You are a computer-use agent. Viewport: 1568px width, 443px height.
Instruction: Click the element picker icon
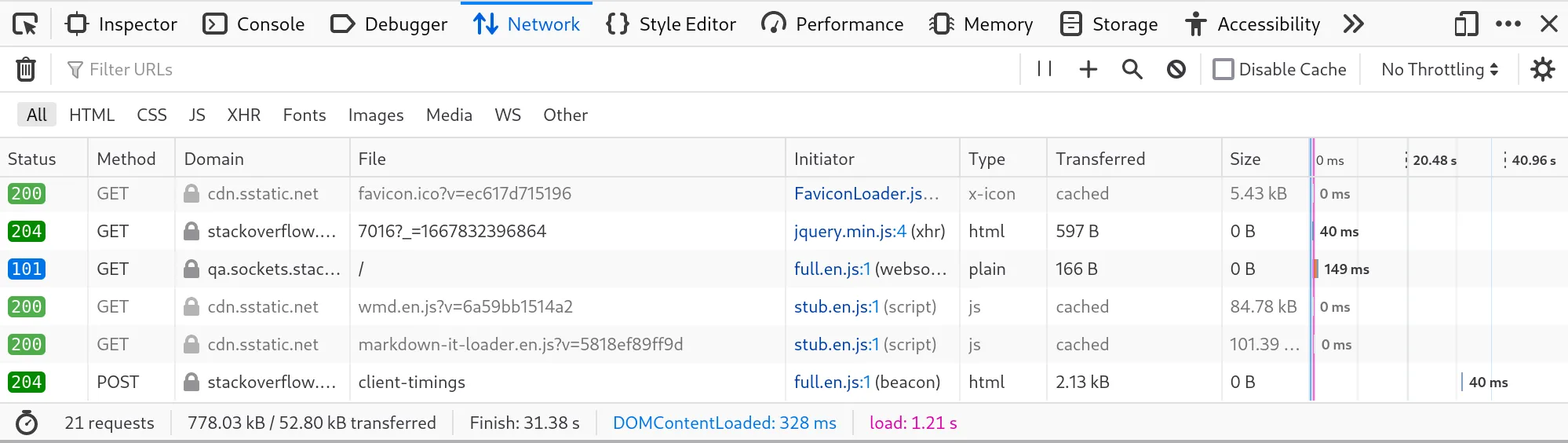(25, 24)
